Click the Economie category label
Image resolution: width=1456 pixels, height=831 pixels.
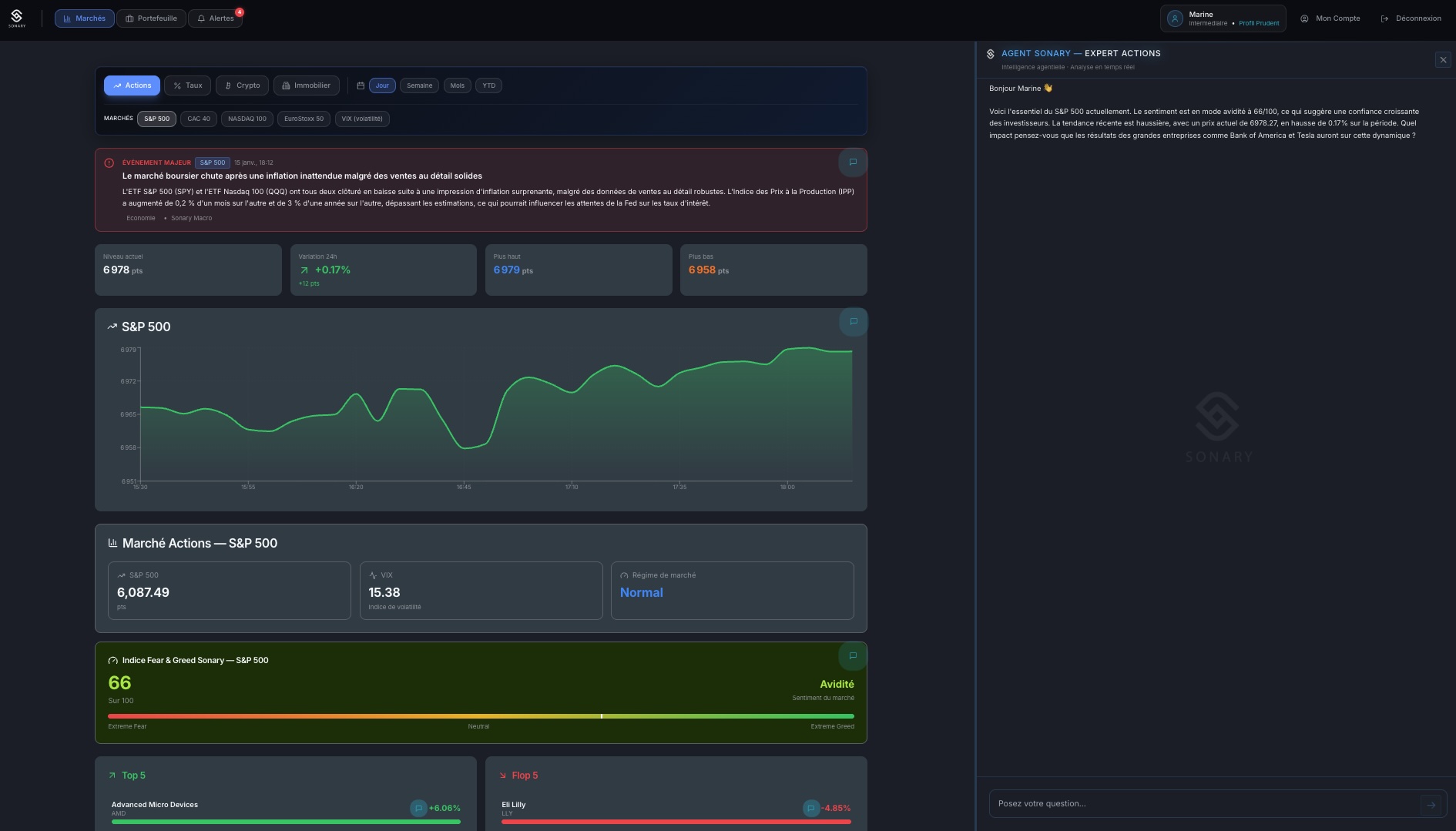tap(141, 218)
